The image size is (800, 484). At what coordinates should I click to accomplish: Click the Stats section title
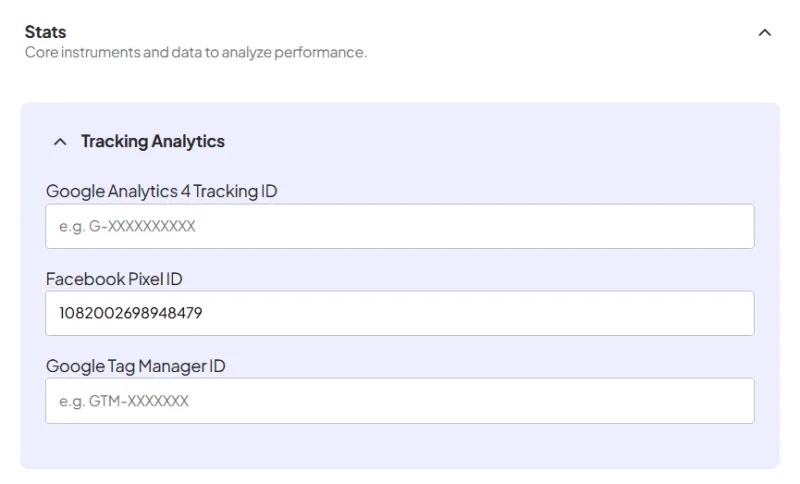click(45, 32)
